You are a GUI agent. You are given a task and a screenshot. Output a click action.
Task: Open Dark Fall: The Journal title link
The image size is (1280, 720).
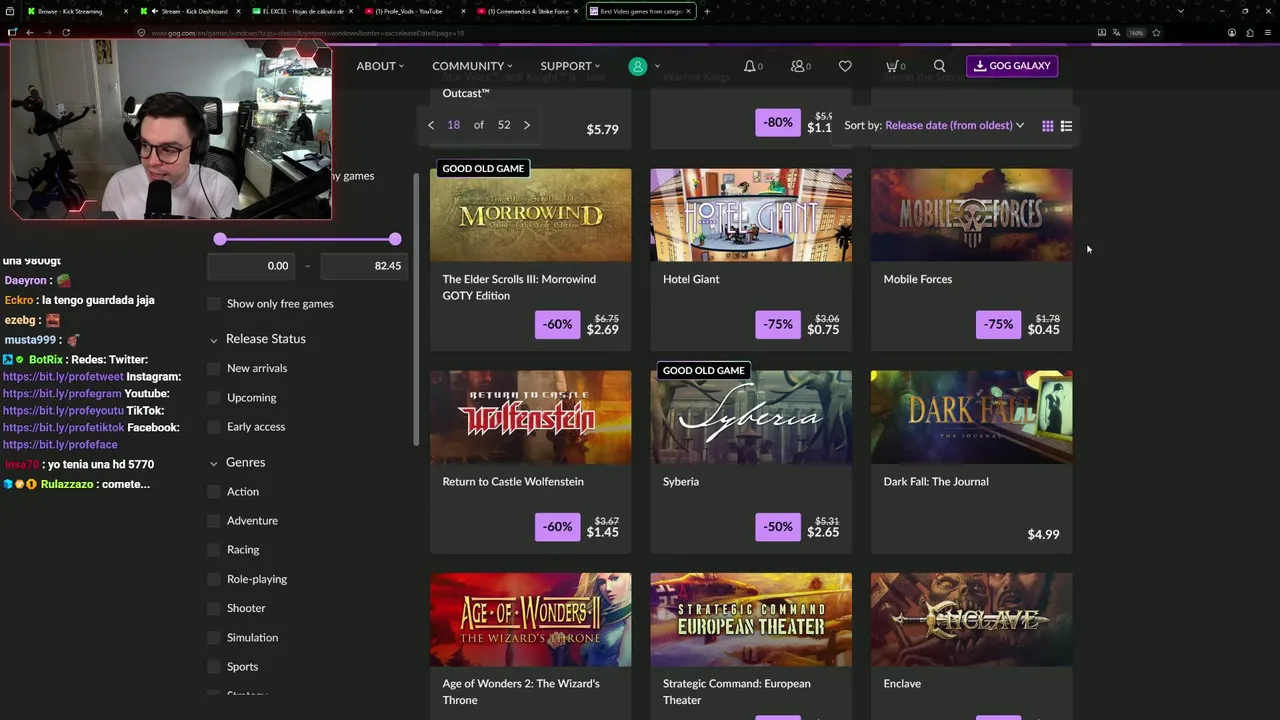(936, 481)
